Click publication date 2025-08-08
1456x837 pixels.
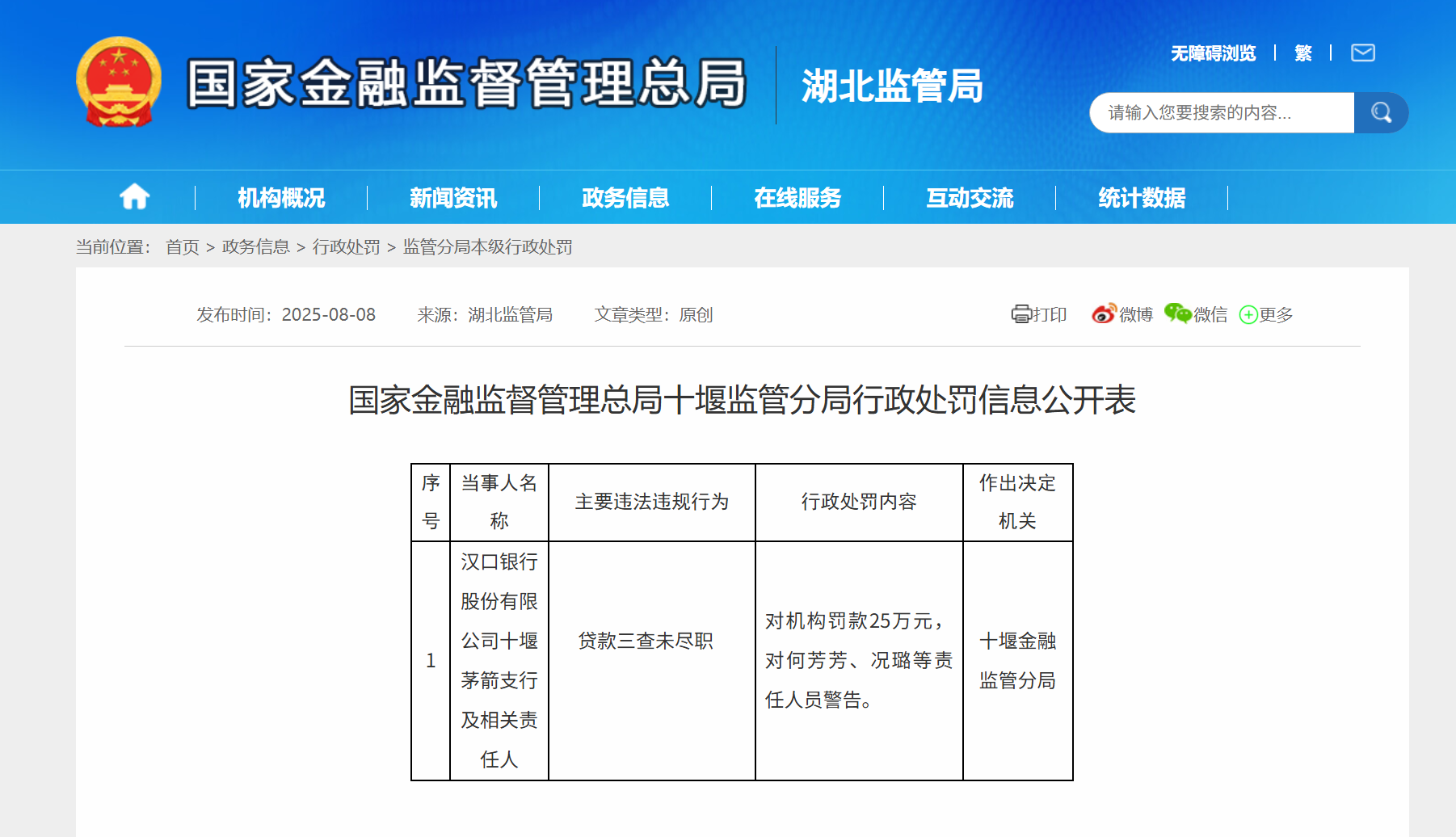click(x=329, y=314)
